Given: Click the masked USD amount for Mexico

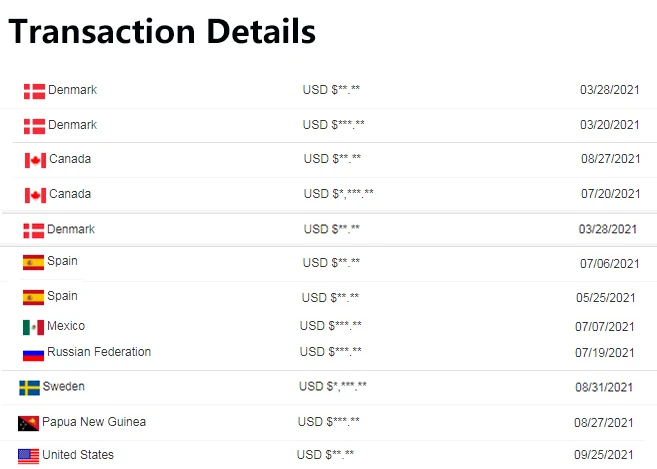Looking at the screenshot, I should click(x=331, y=326).
